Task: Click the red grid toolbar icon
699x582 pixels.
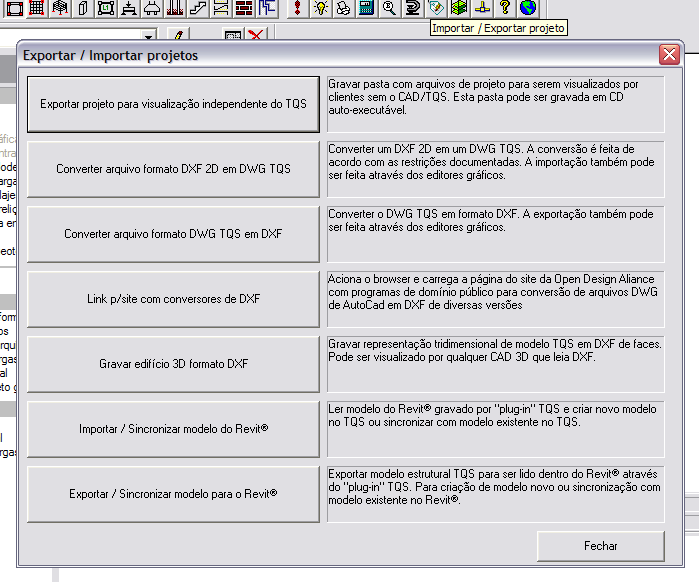Action: [36, 8]
